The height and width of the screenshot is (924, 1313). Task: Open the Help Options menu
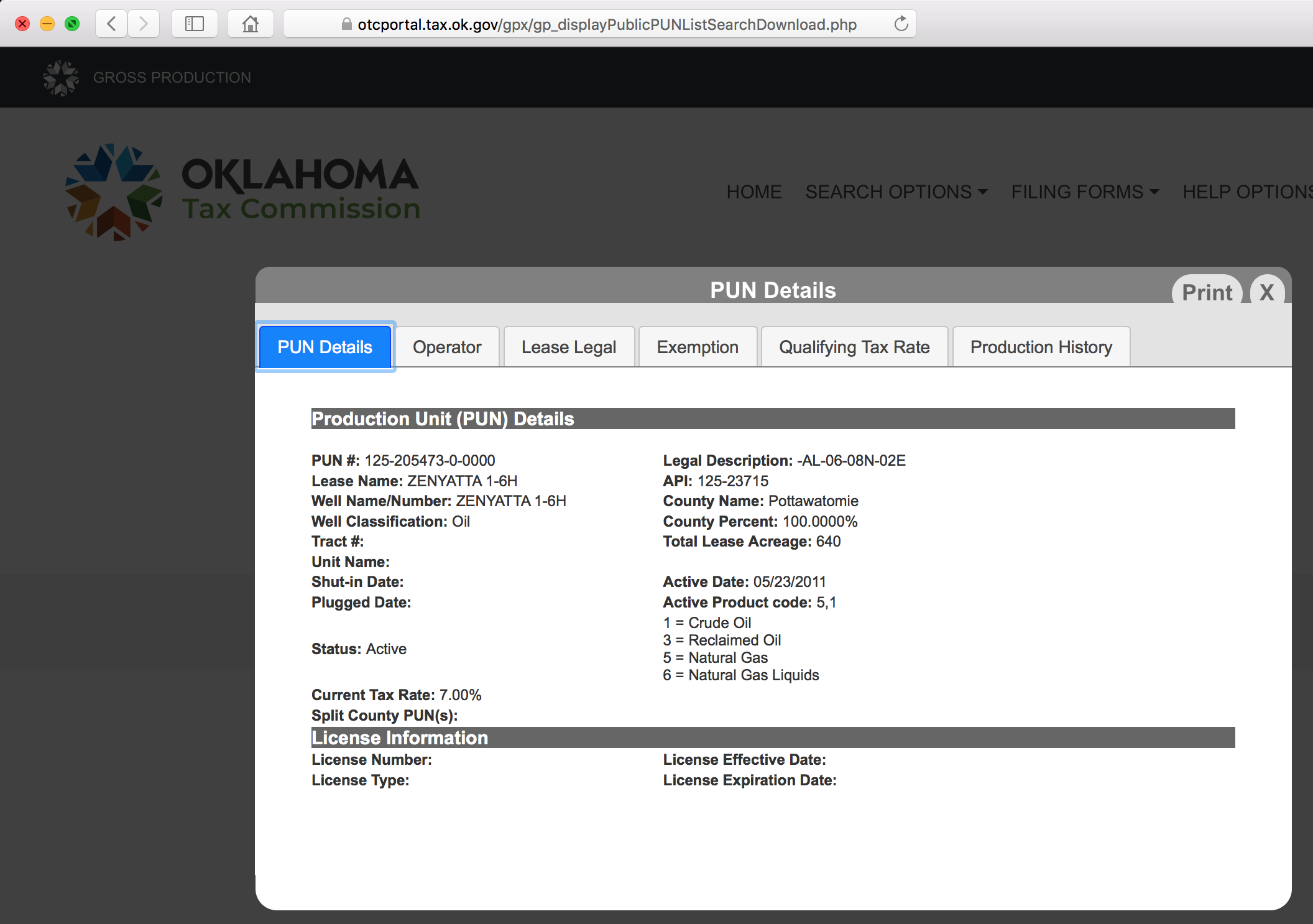[1248, 192]
